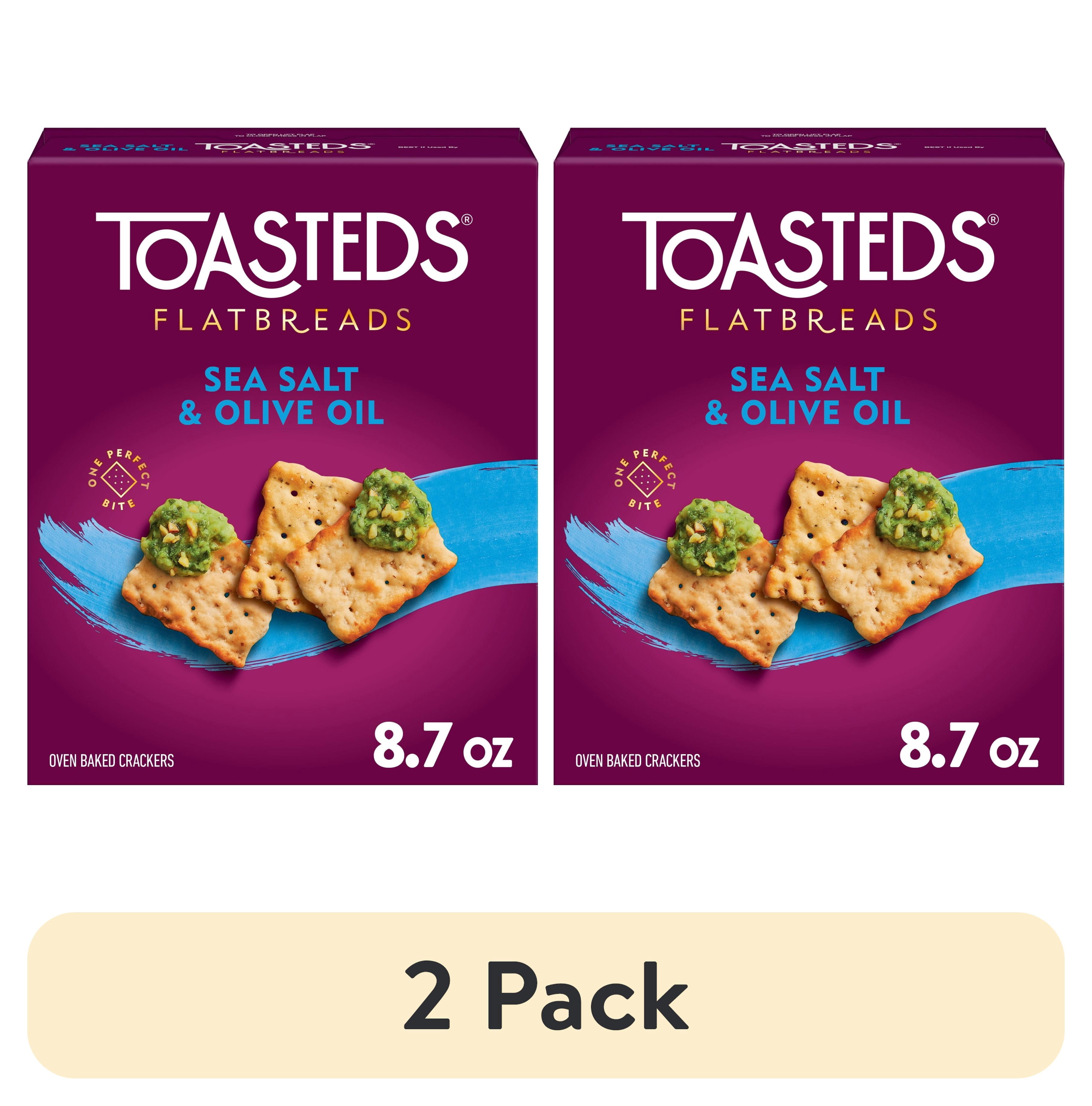Screen dimensions: 1092x1106
Task: Click Best If Used By text on left box top
Action: pyautogui.click(x=428, y=148)
